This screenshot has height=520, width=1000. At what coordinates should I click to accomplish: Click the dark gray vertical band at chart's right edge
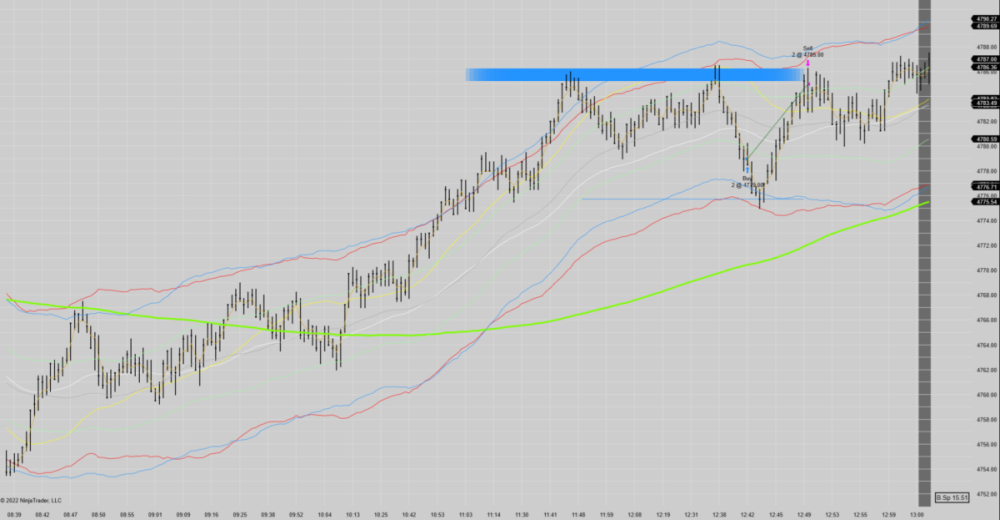click(x=925, y=300)
